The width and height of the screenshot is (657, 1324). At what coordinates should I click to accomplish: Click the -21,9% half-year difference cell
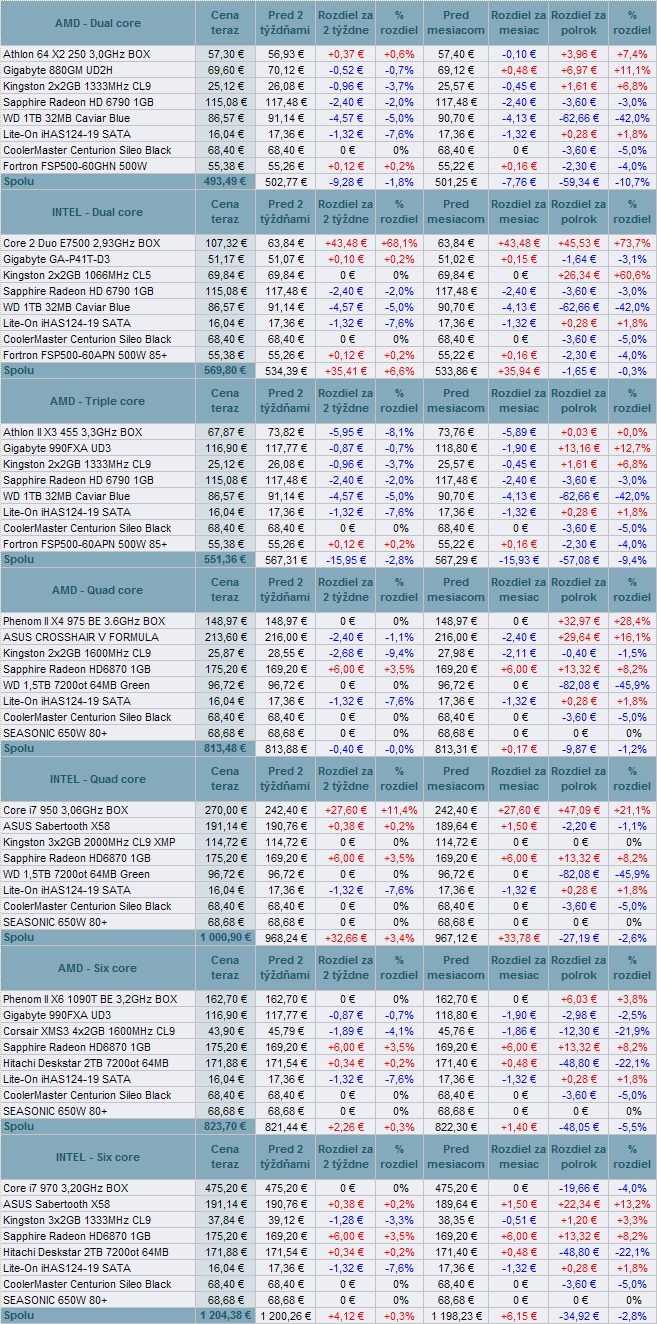[632, 1031]
